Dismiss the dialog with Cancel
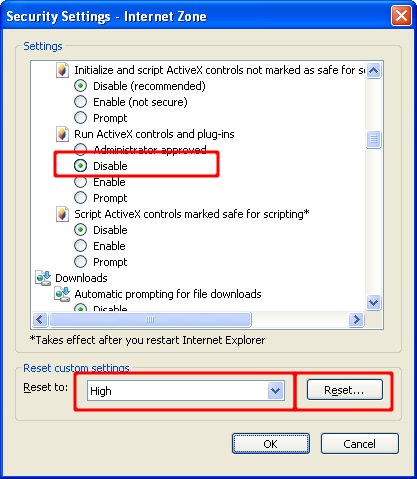Screen dimensions: 417x479 point(360,444)
